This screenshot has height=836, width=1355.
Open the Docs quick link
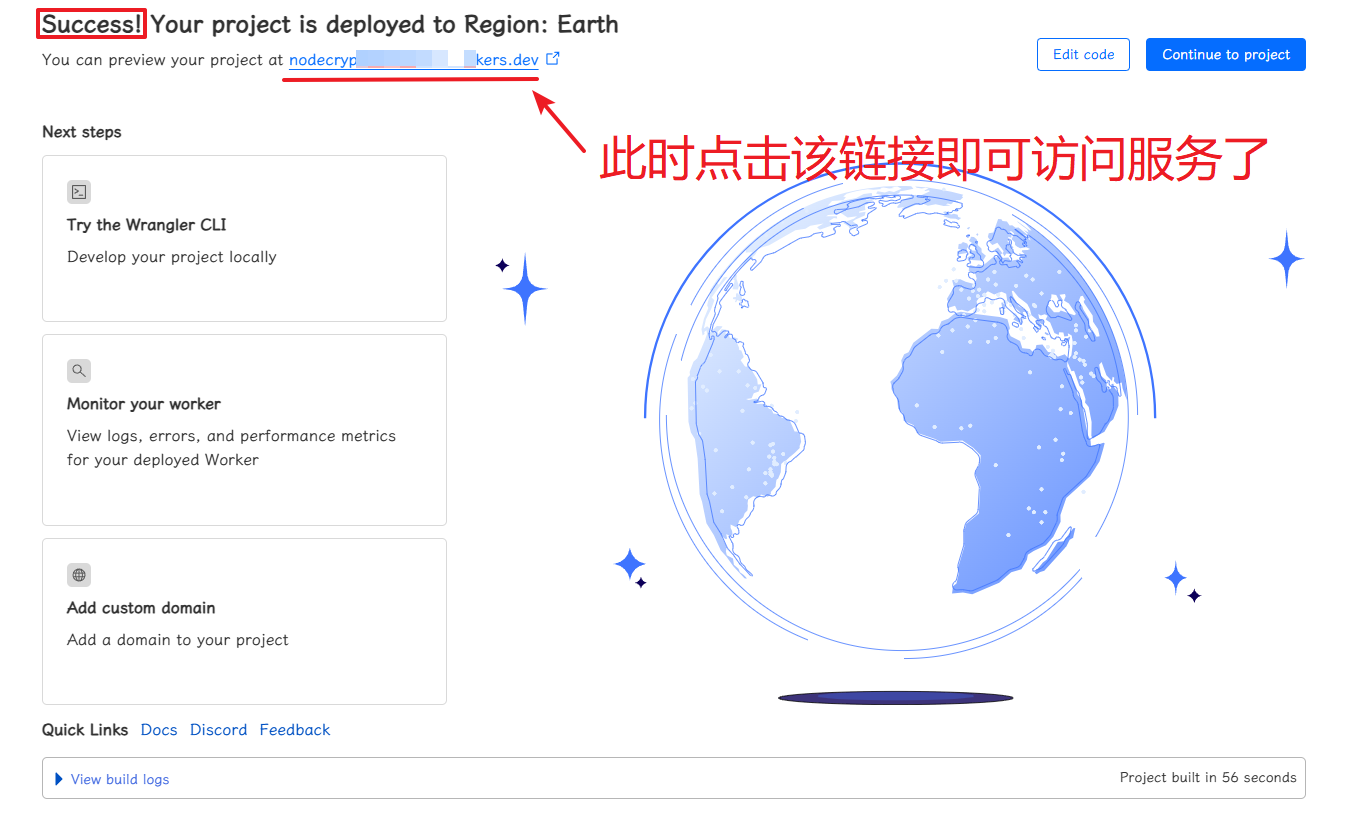159,730
